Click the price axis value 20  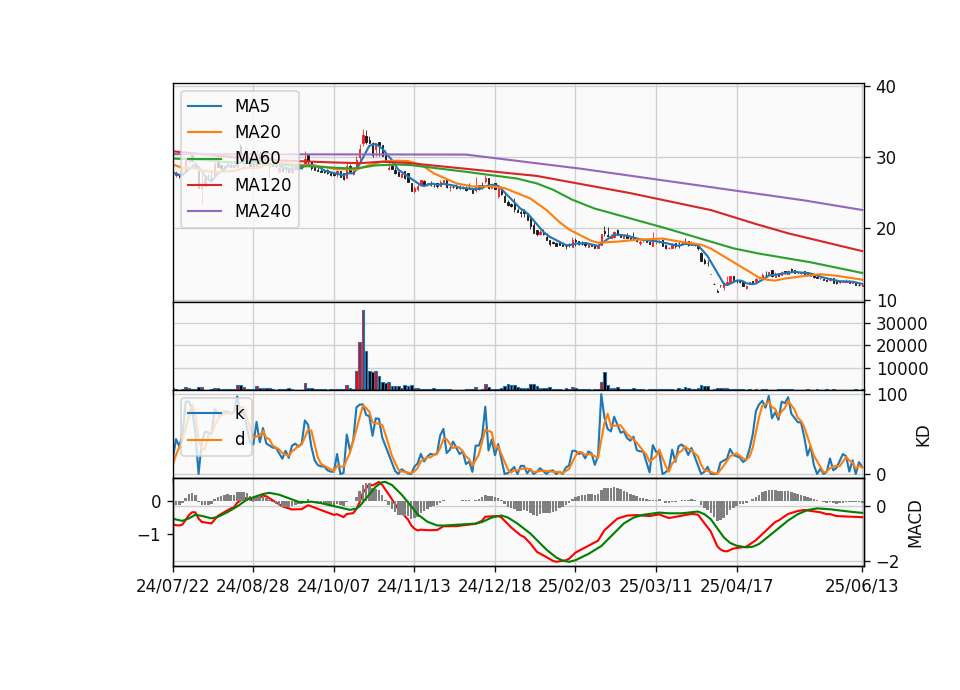click(886, 229)
